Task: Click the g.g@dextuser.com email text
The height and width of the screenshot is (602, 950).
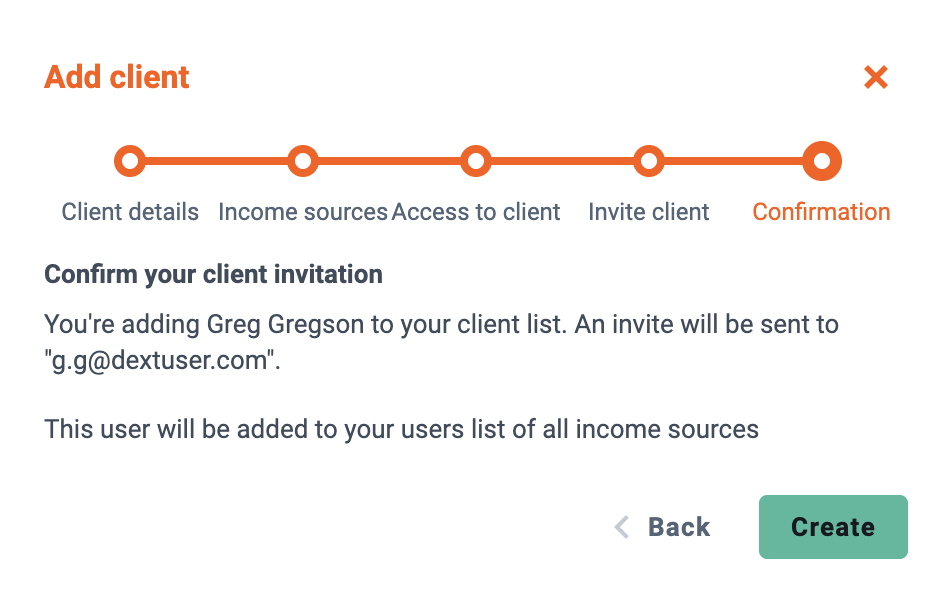Action: (161, 360)
